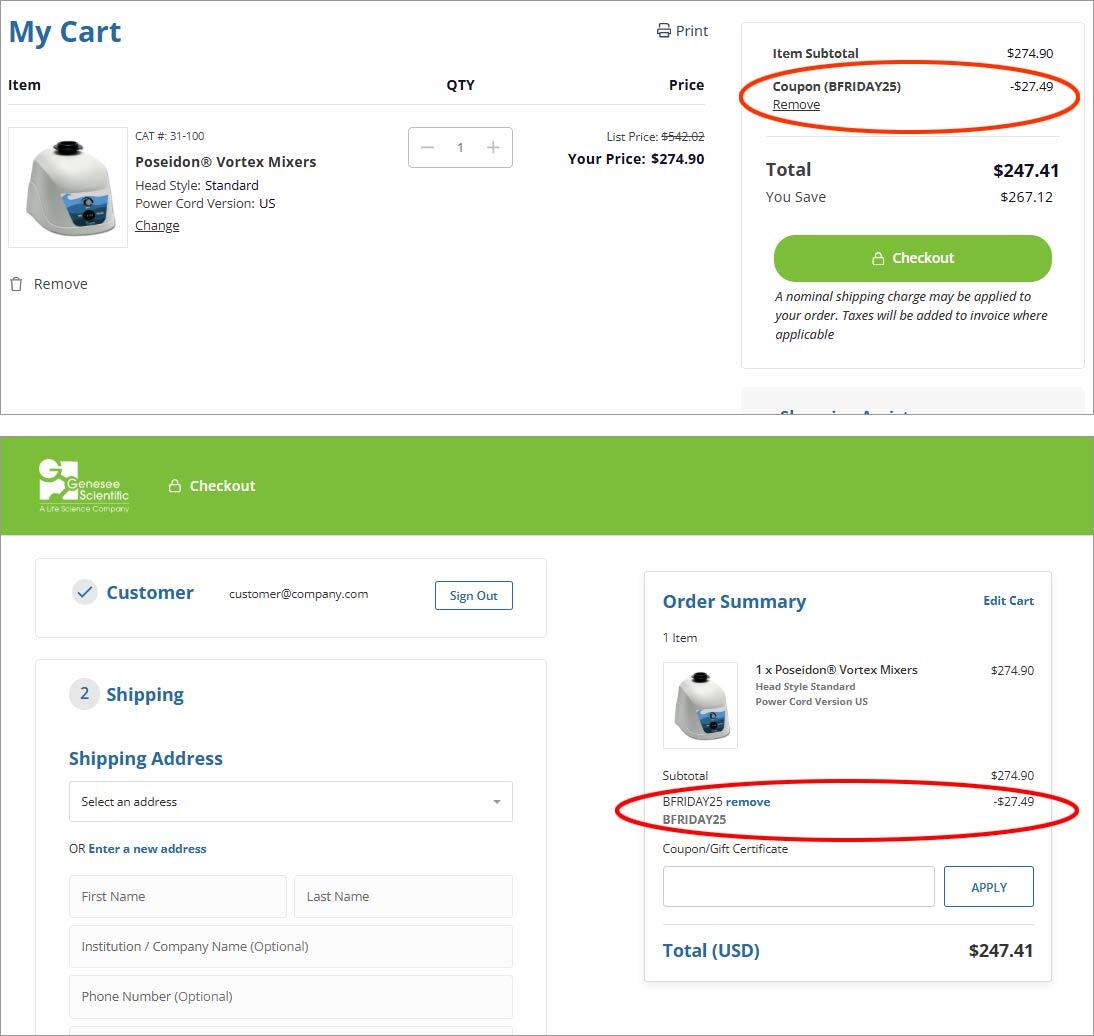The width and height of the screenshot is (1094, 1036).
Task: Click the Sign Out button
Action: [473, 596]
